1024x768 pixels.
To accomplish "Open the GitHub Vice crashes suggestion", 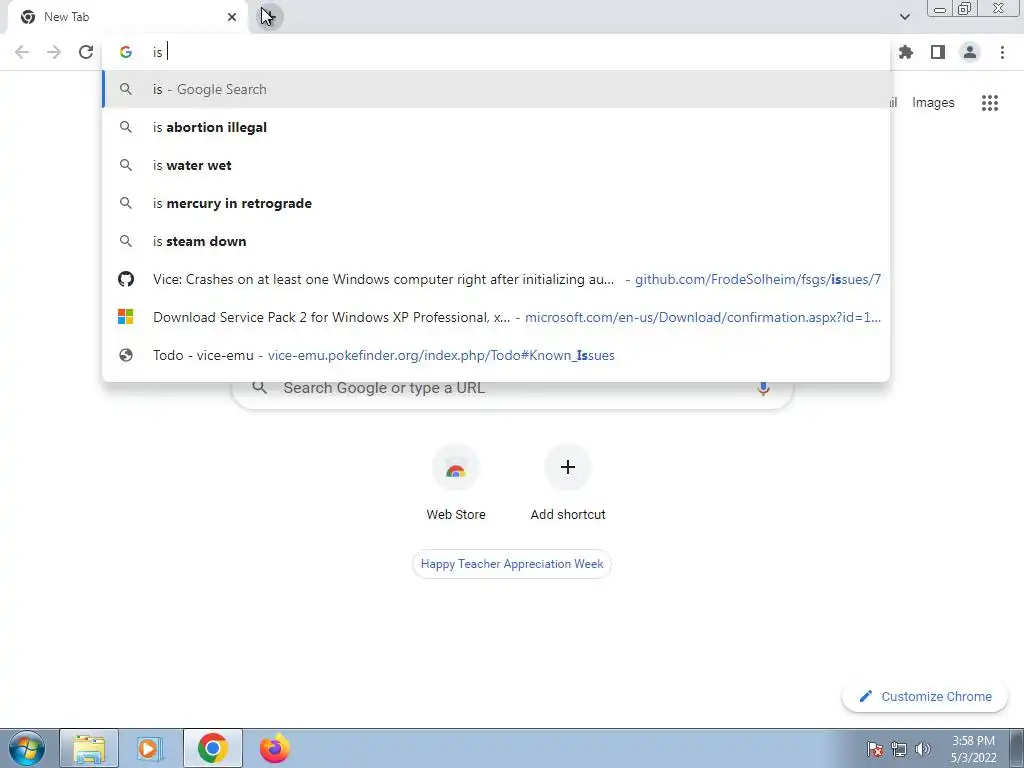I will click(x=496, y=280).
